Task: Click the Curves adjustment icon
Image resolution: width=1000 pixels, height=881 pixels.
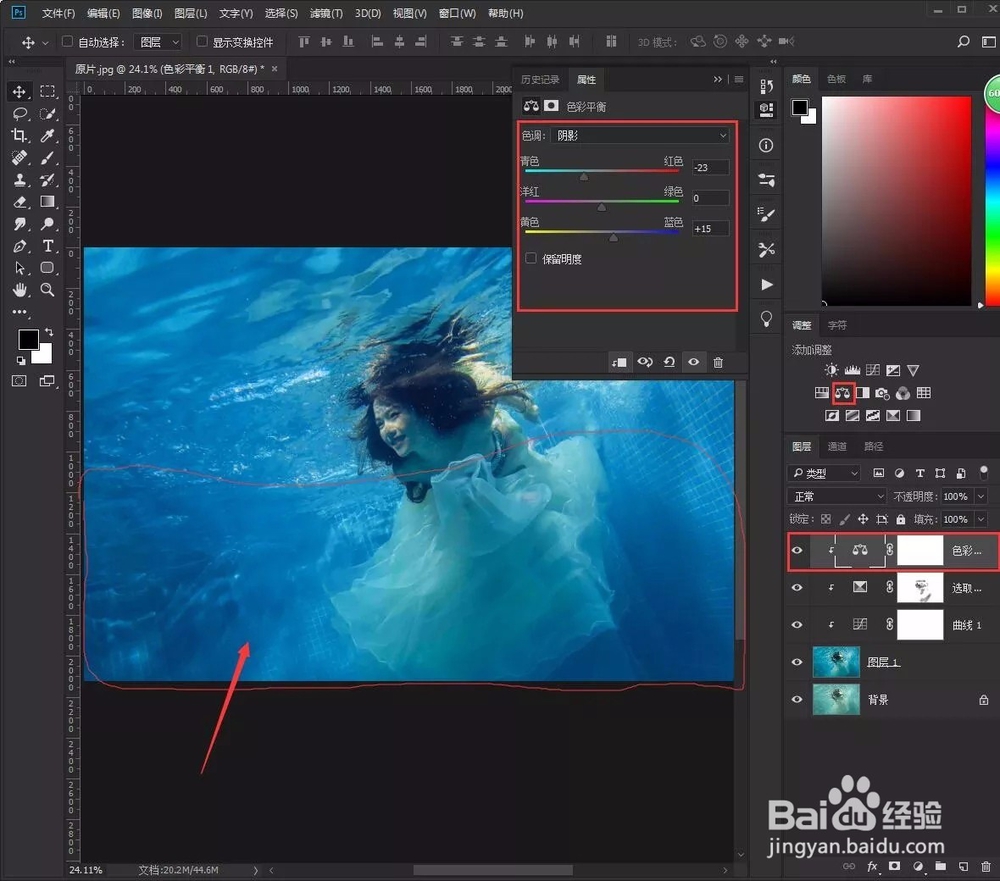Action: [x=872, y=370]
